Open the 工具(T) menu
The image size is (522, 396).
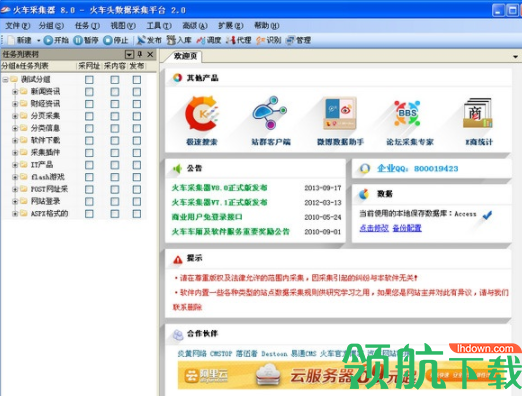(x=159, y=26)
